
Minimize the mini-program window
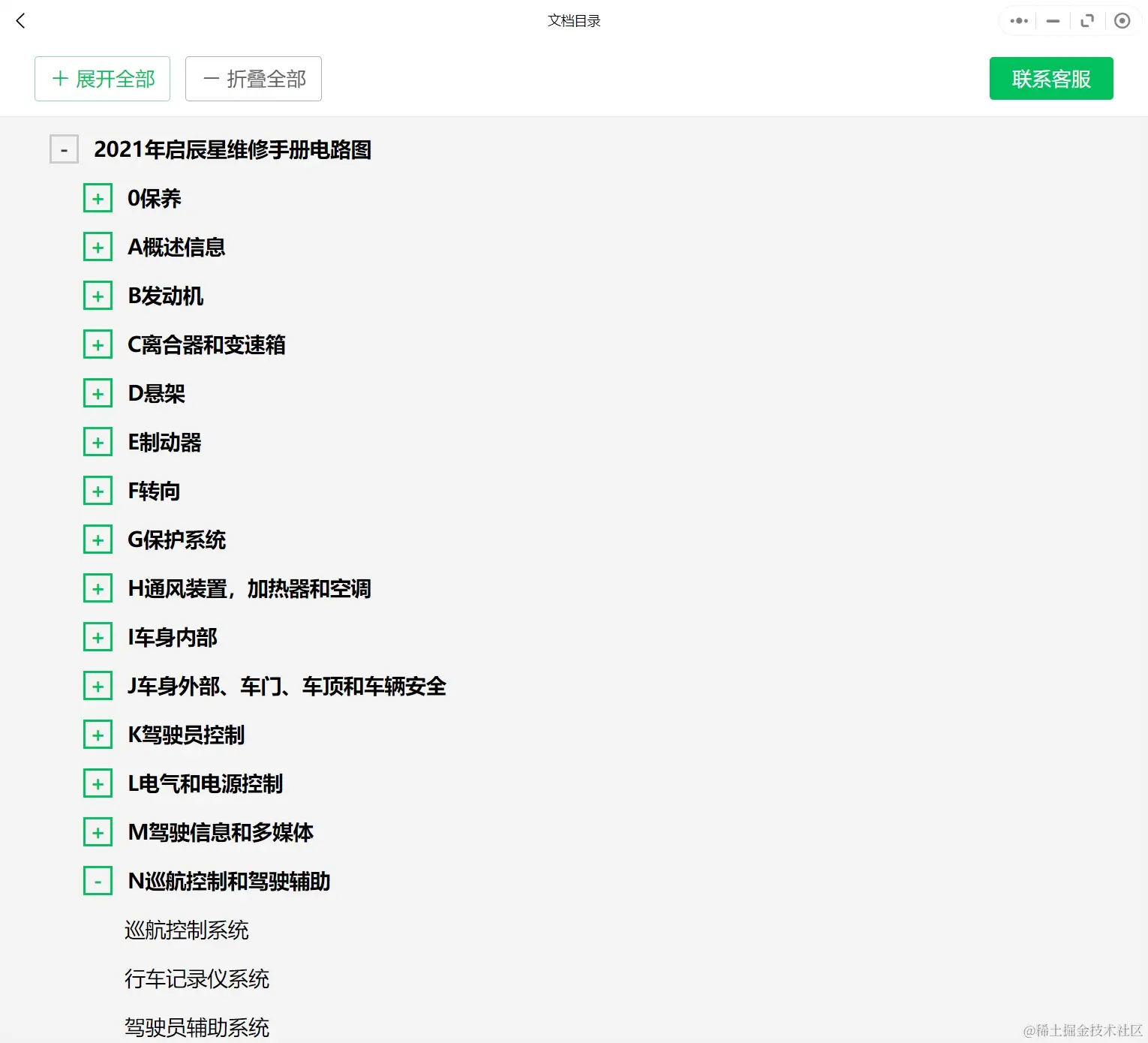[x=1052, y=20]
